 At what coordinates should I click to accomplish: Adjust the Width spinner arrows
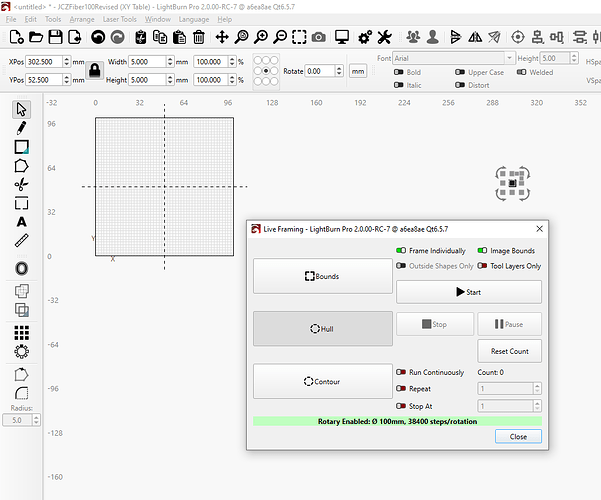[170, 61]
